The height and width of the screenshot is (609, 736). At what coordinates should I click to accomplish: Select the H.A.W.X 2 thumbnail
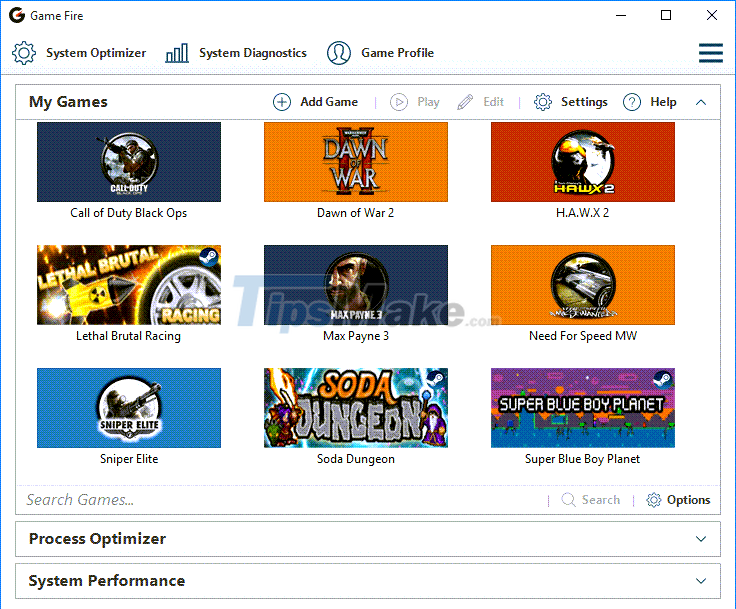[583, 162]
